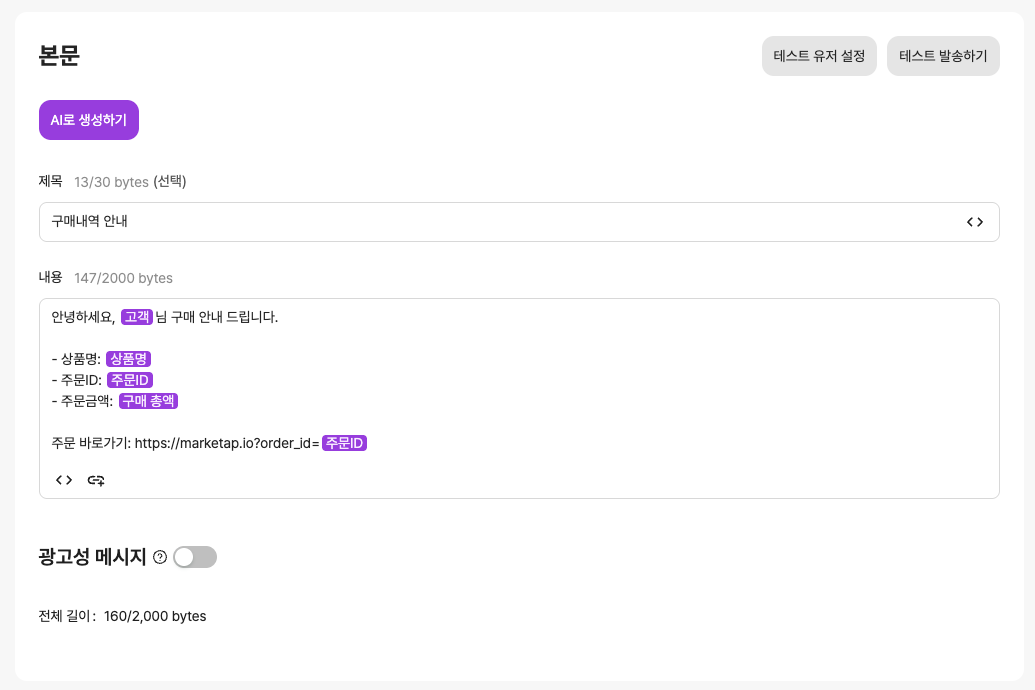Click the variable code icon in title field
This screenshot has height=690, width=1035.
(974, 222)
